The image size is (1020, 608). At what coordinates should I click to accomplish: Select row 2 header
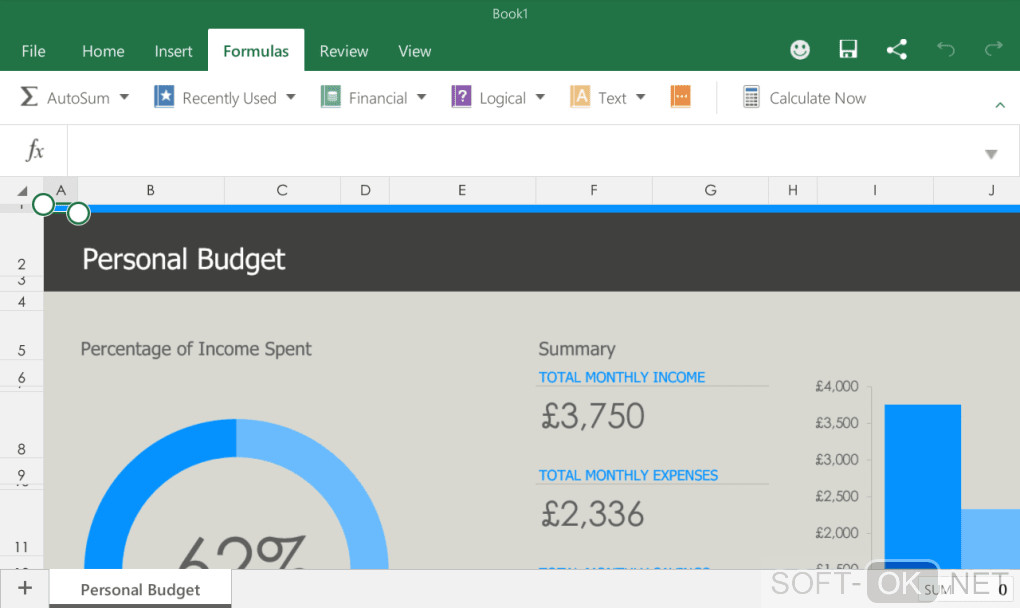pos(21,244)
